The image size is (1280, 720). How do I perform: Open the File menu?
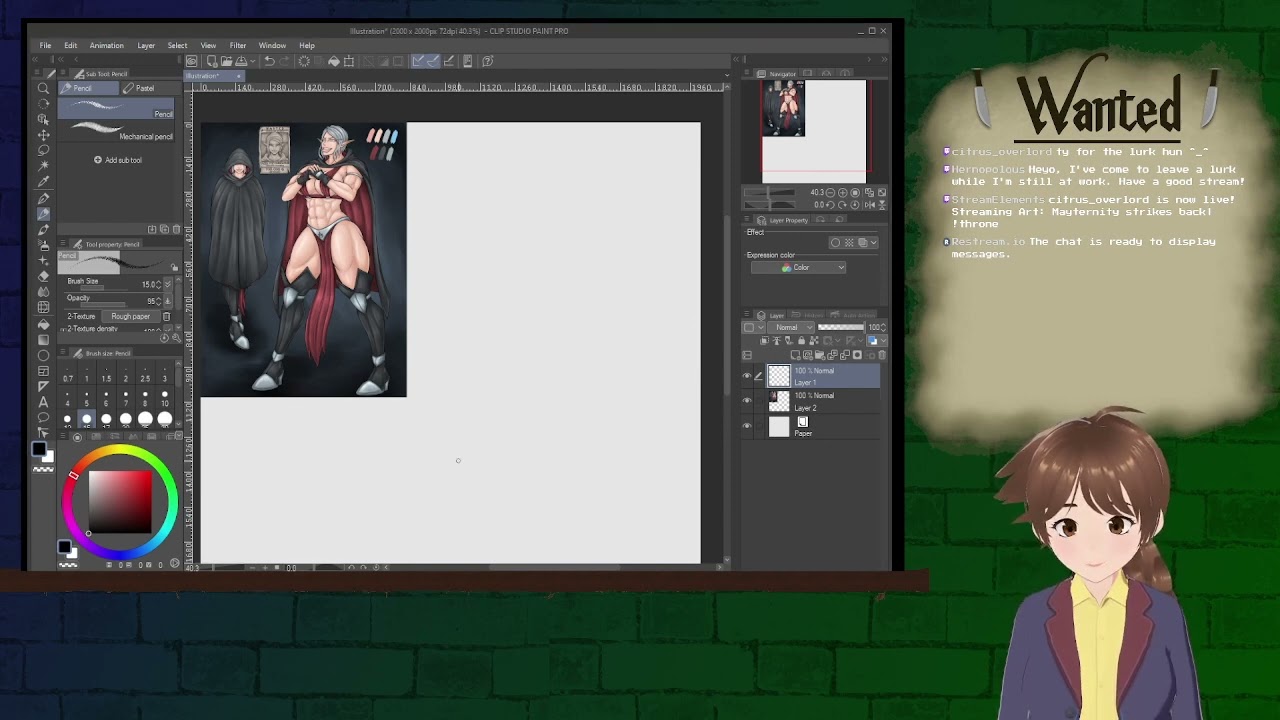tap(46, 45)
